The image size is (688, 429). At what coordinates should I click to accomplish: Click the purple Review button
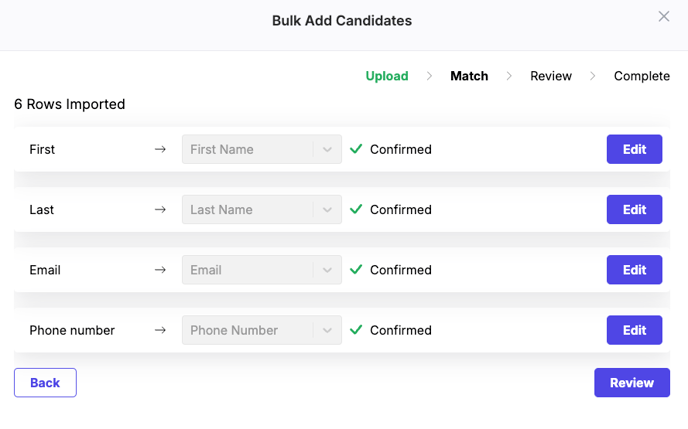pos(632,383)
